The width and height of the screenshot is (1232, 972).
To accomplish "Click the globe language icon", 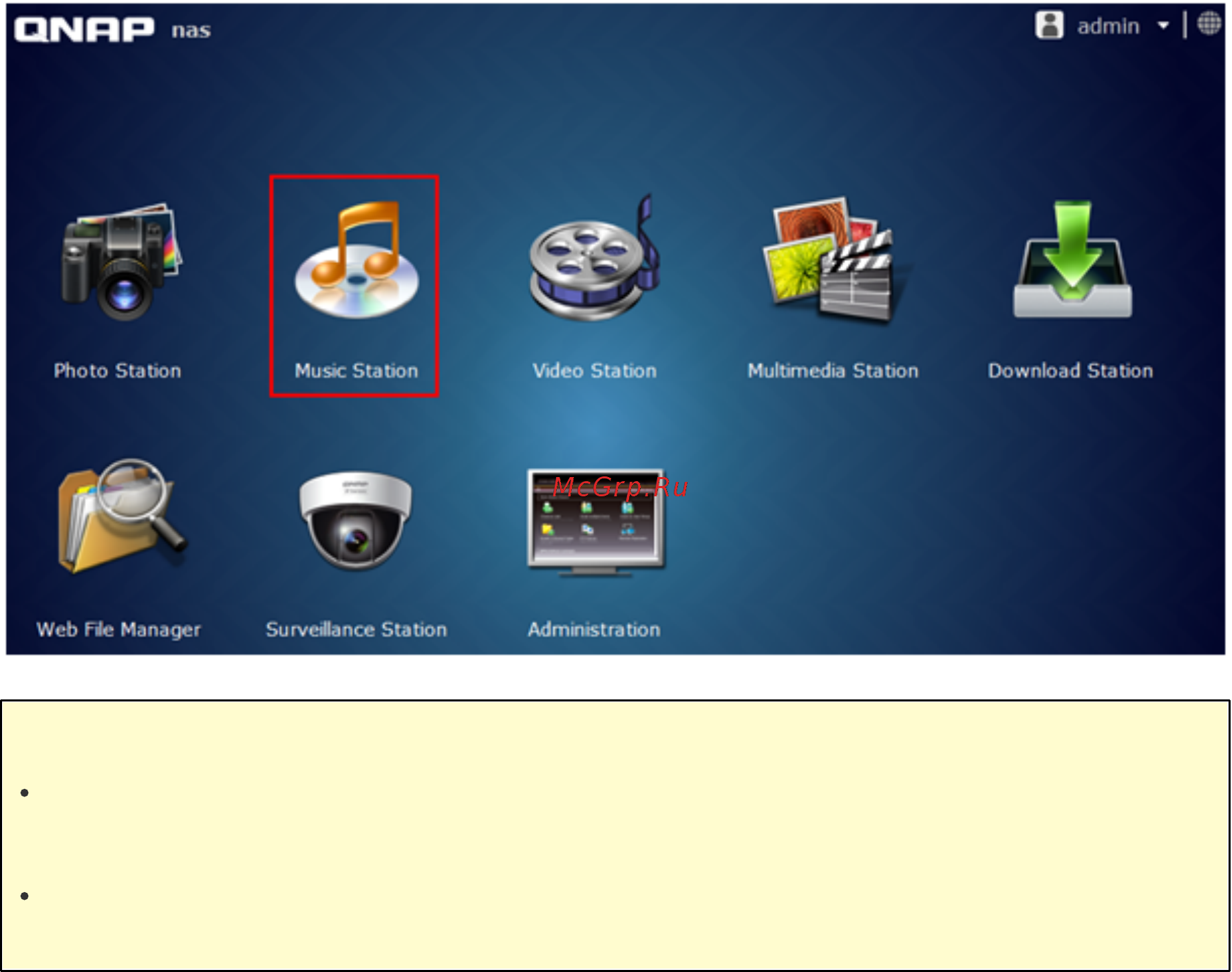I will [x=1209, y=23].
